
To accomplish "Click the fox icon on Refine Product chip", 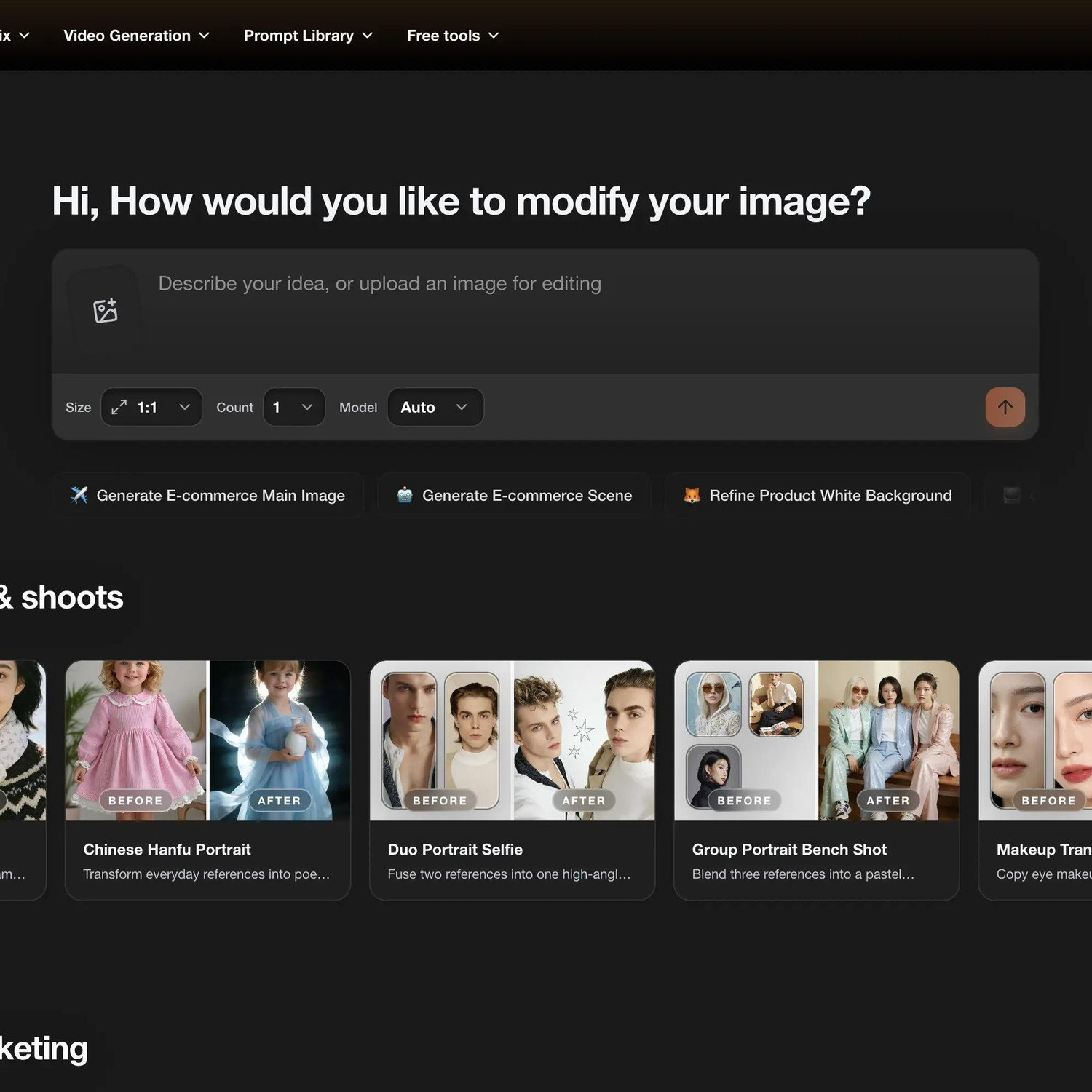I will click(x=692, y=495).
